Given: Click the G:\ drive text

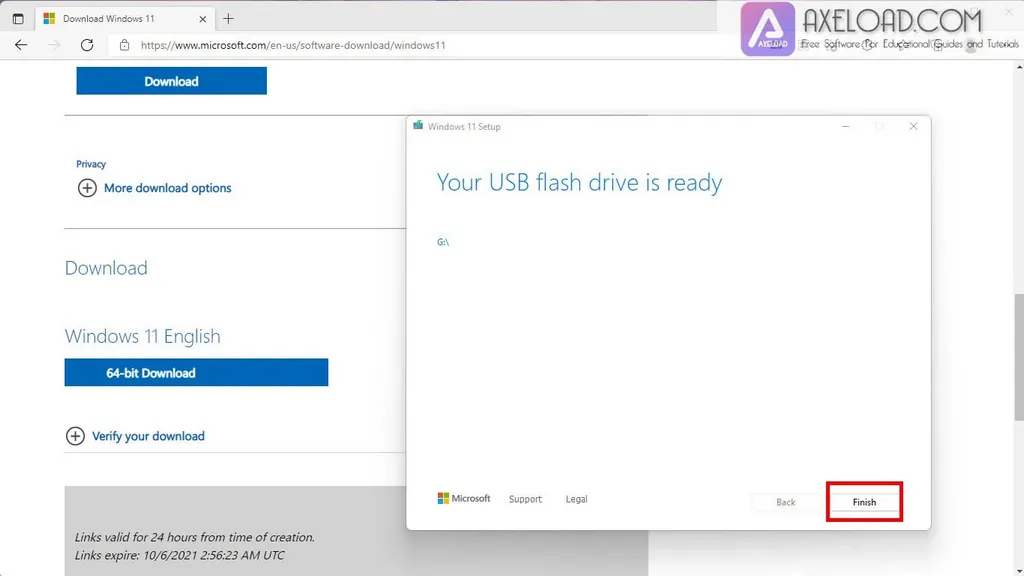Looking at the screenshot, I should [443, 242].
